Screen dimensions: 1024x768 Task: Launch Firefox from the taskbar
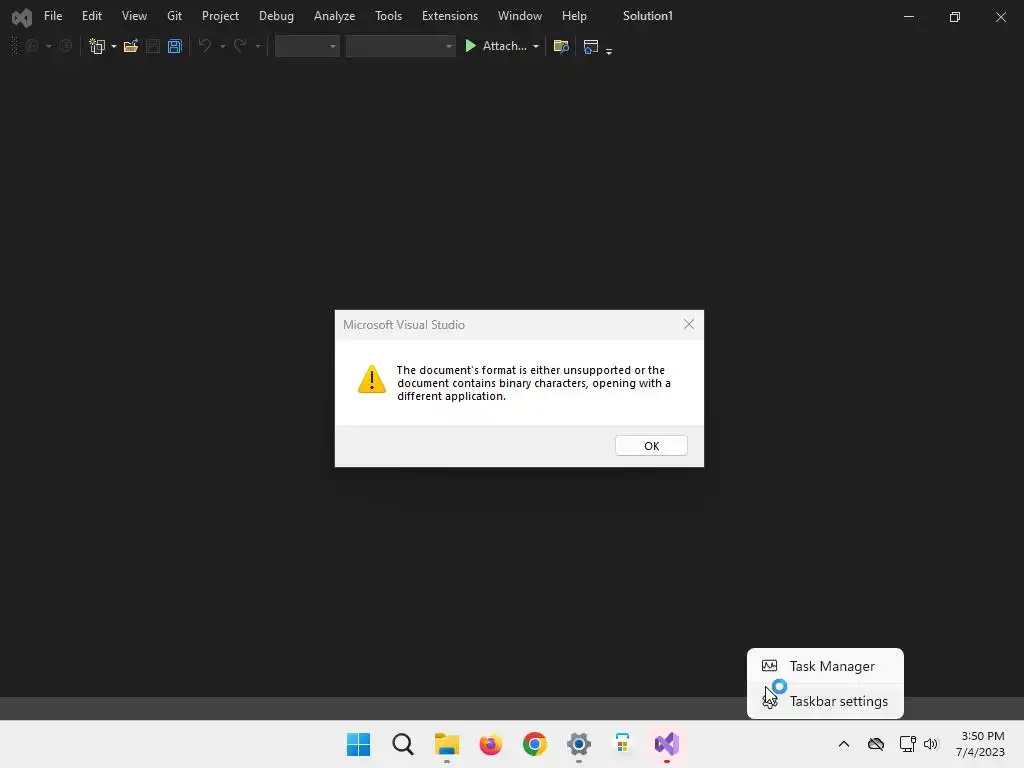(490, 744)
